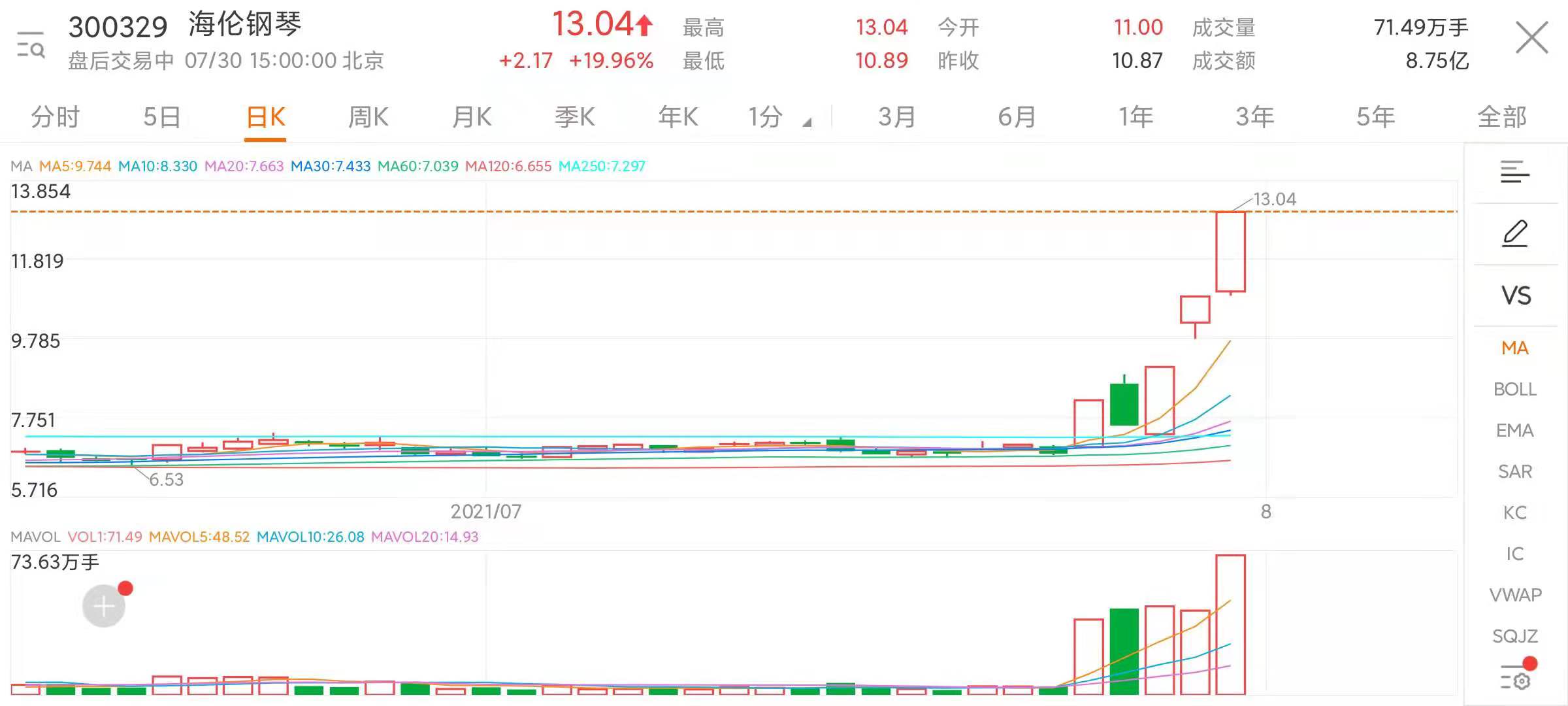The image size is (1568, 706).
Task: Set range to 6月
Action: click(1017, 117)
